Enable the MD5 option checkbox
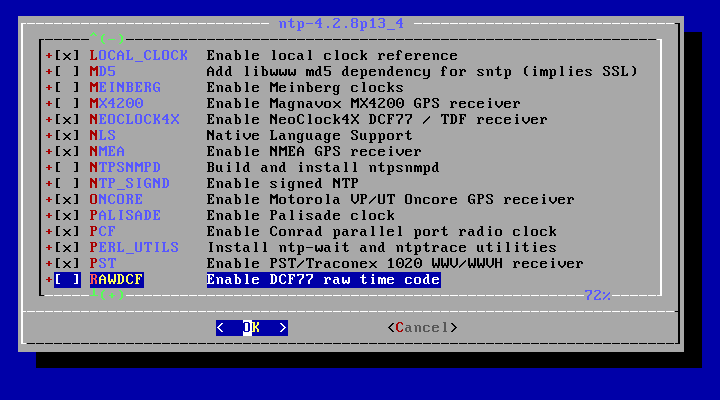Image resolution: width=720 pixels, height=400 pixels. (x=68, y=72)
